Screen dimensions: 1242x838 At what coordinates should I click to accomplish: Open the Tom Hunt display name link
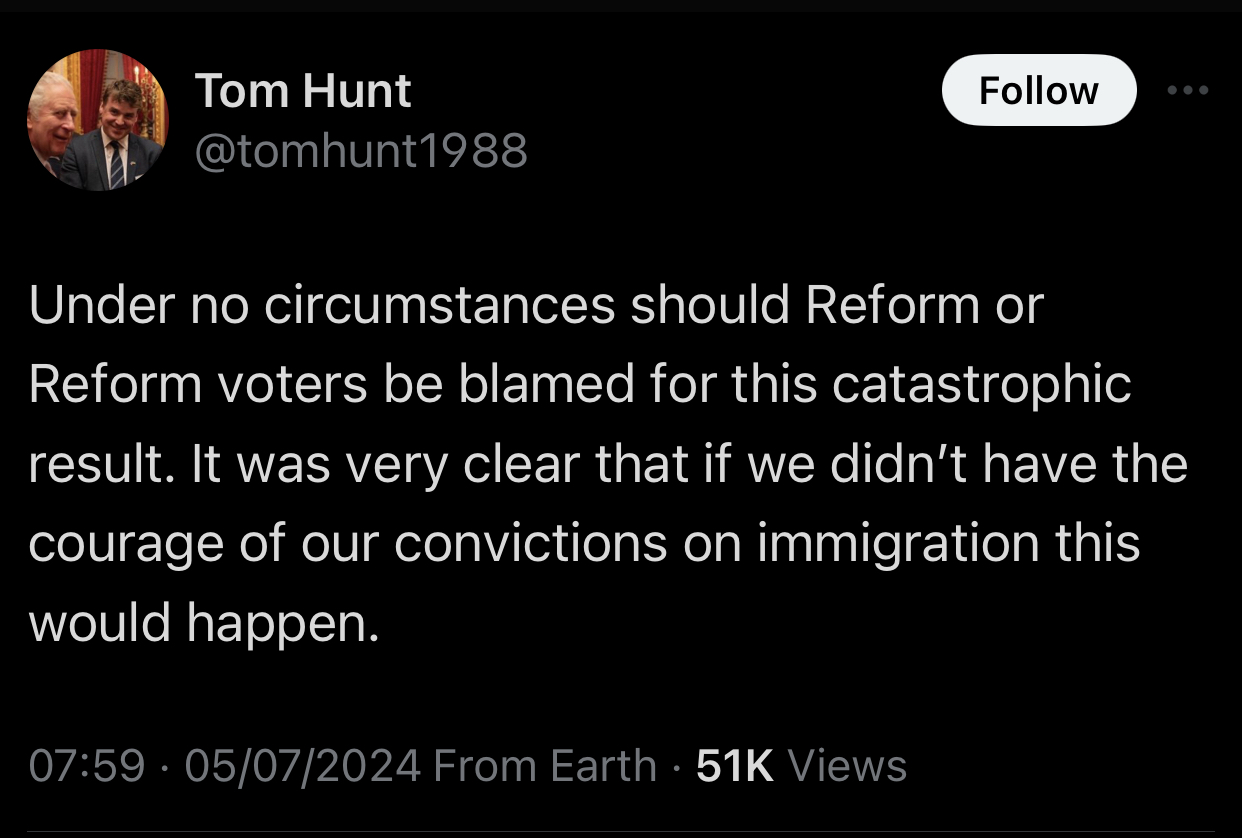[303, 92]
